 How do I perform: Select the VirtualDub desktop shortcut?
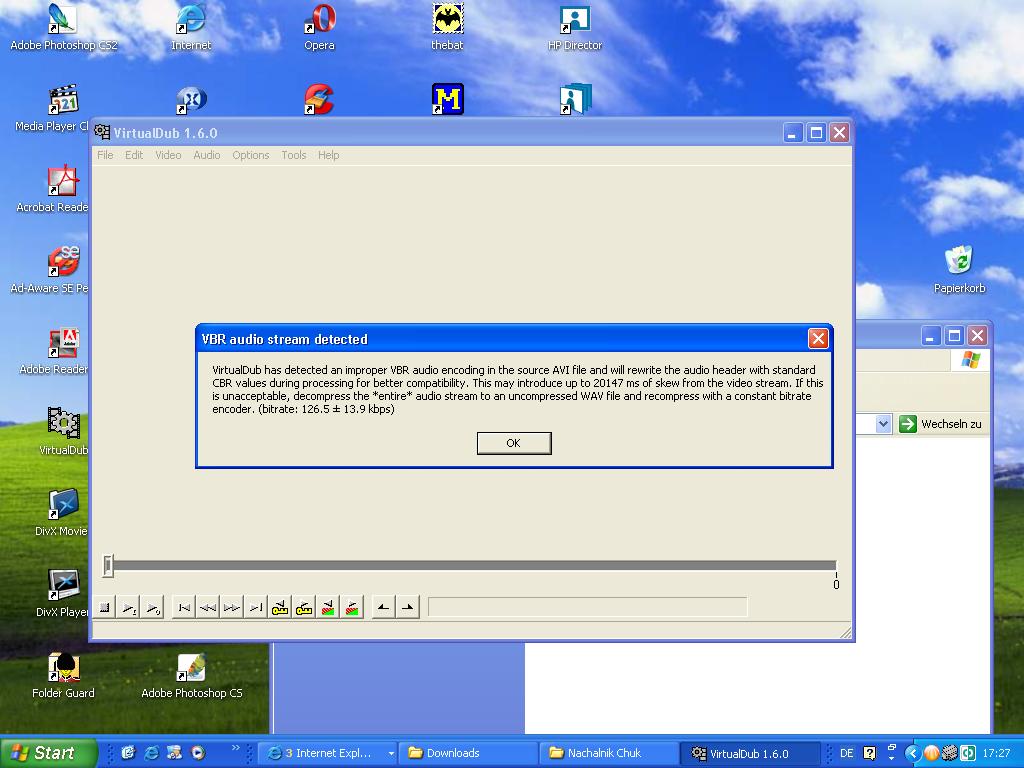point(63,432)
